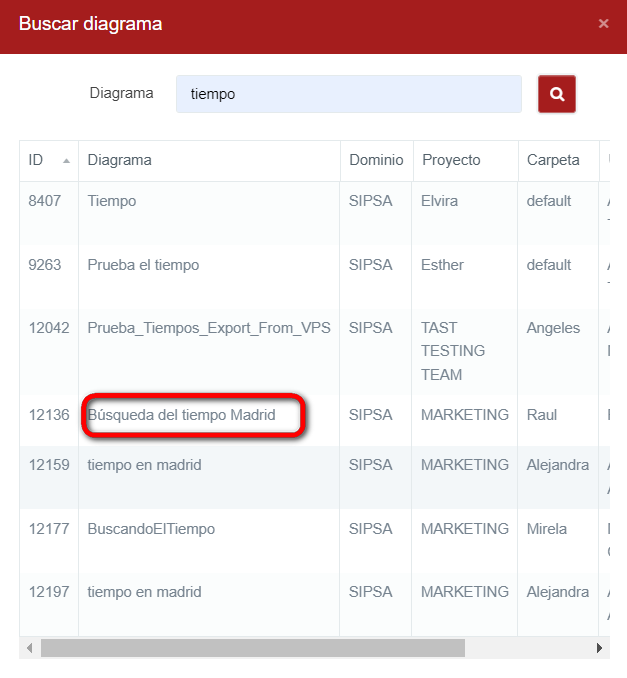The image size is (627, 678).
Task: Click the magnifying glass search button
Action: pos(557,94)
